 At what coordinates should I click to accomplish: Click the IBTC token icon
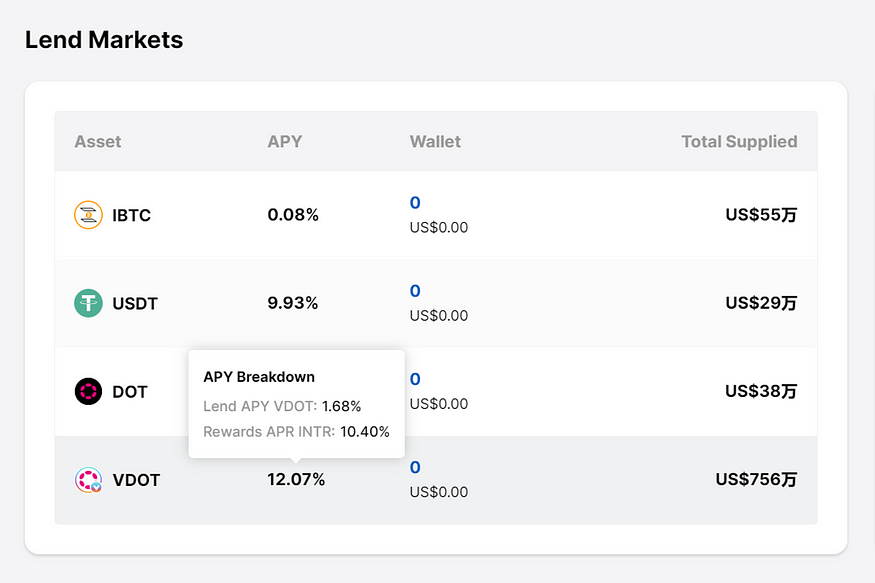[x=89, y=215]
